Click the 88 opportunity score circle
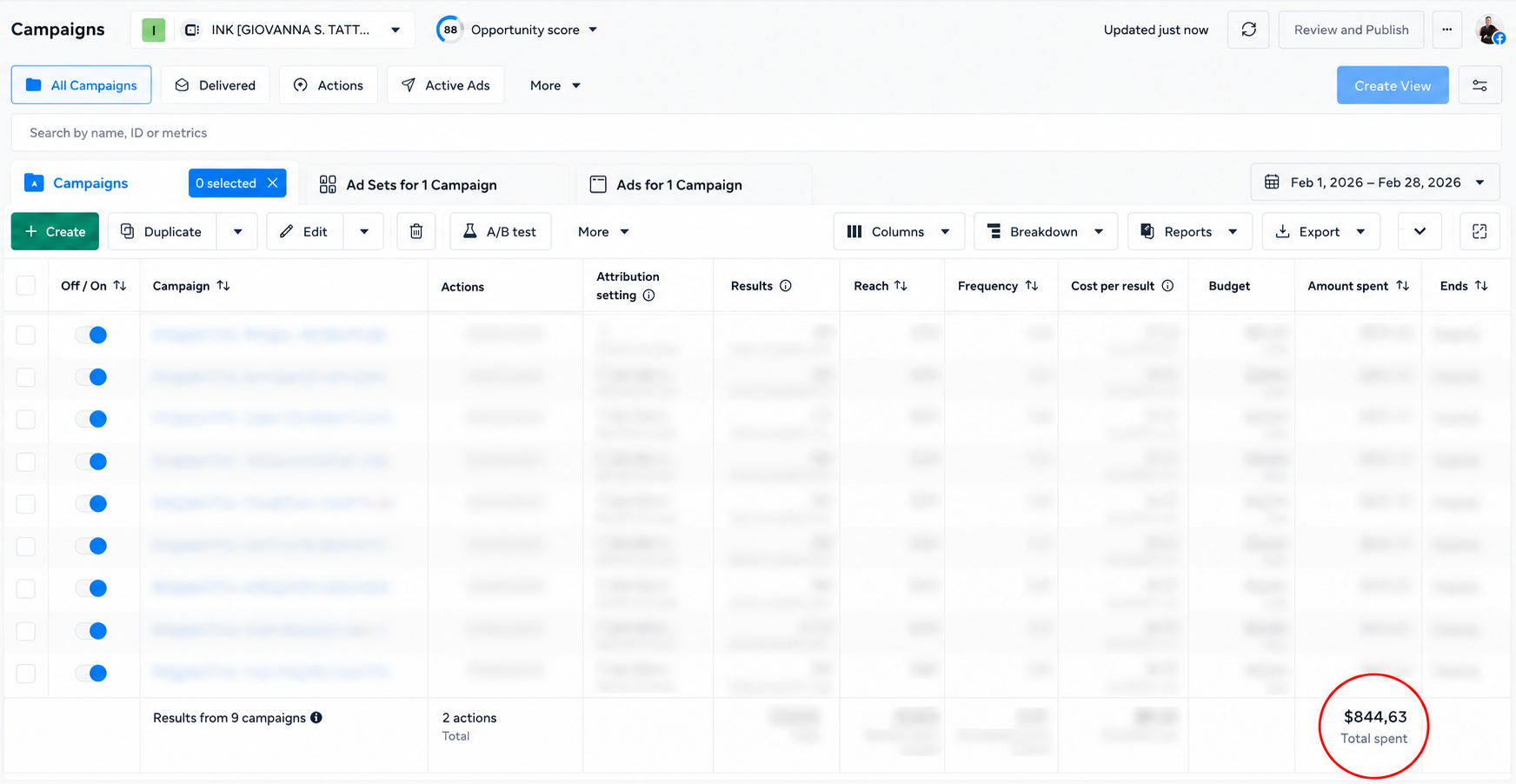The image size is (1516, 784). pyautogui.click(x=449, y=30)
